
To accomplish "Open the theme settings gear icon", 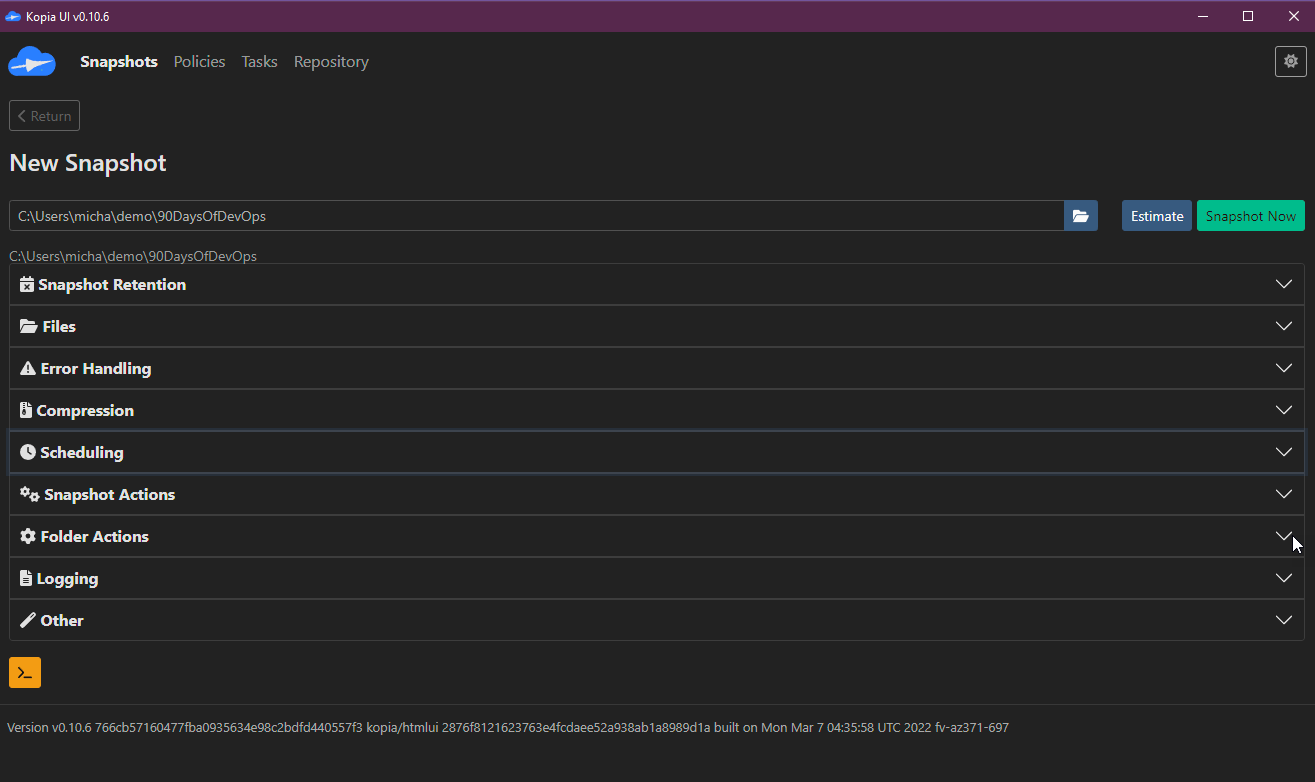I will 1290,62.
